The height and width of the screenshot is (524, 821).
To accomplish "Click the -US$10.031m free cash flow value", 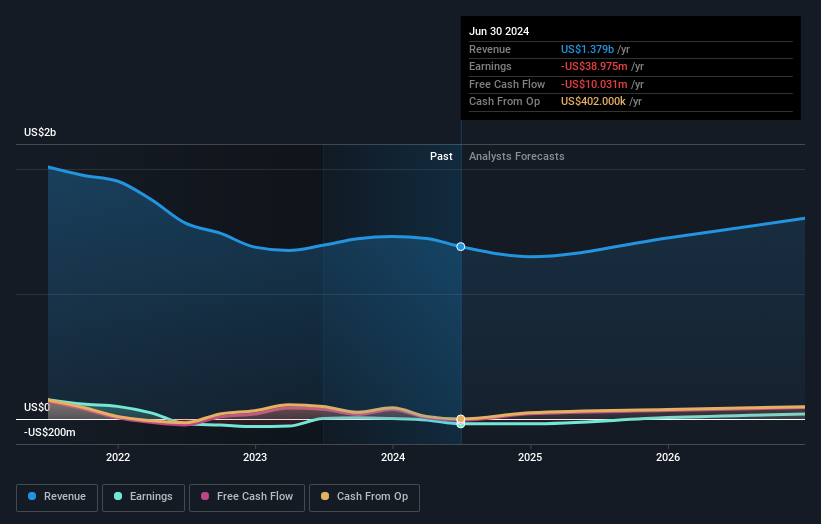I will (594, 84).
